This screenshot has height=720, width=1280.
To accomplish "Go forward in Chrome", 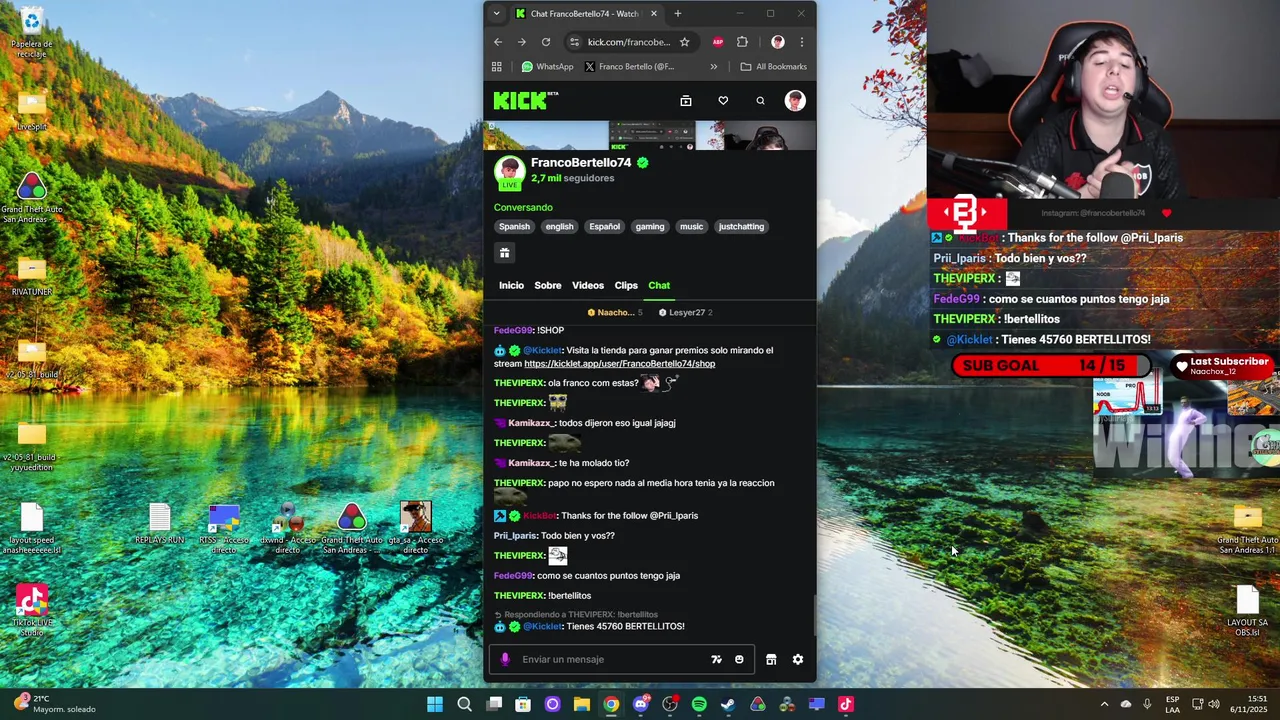I will coord(522,42).
